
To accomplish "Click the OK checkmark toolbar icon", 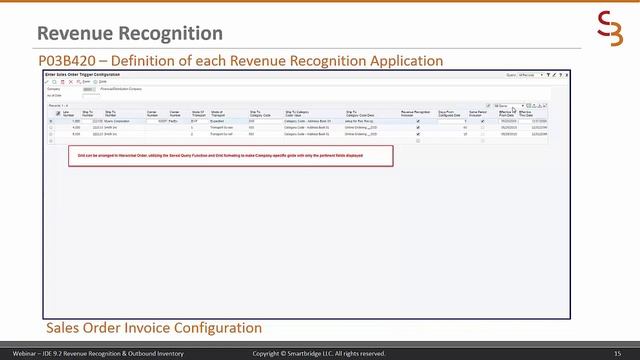I will coord(47,82).
